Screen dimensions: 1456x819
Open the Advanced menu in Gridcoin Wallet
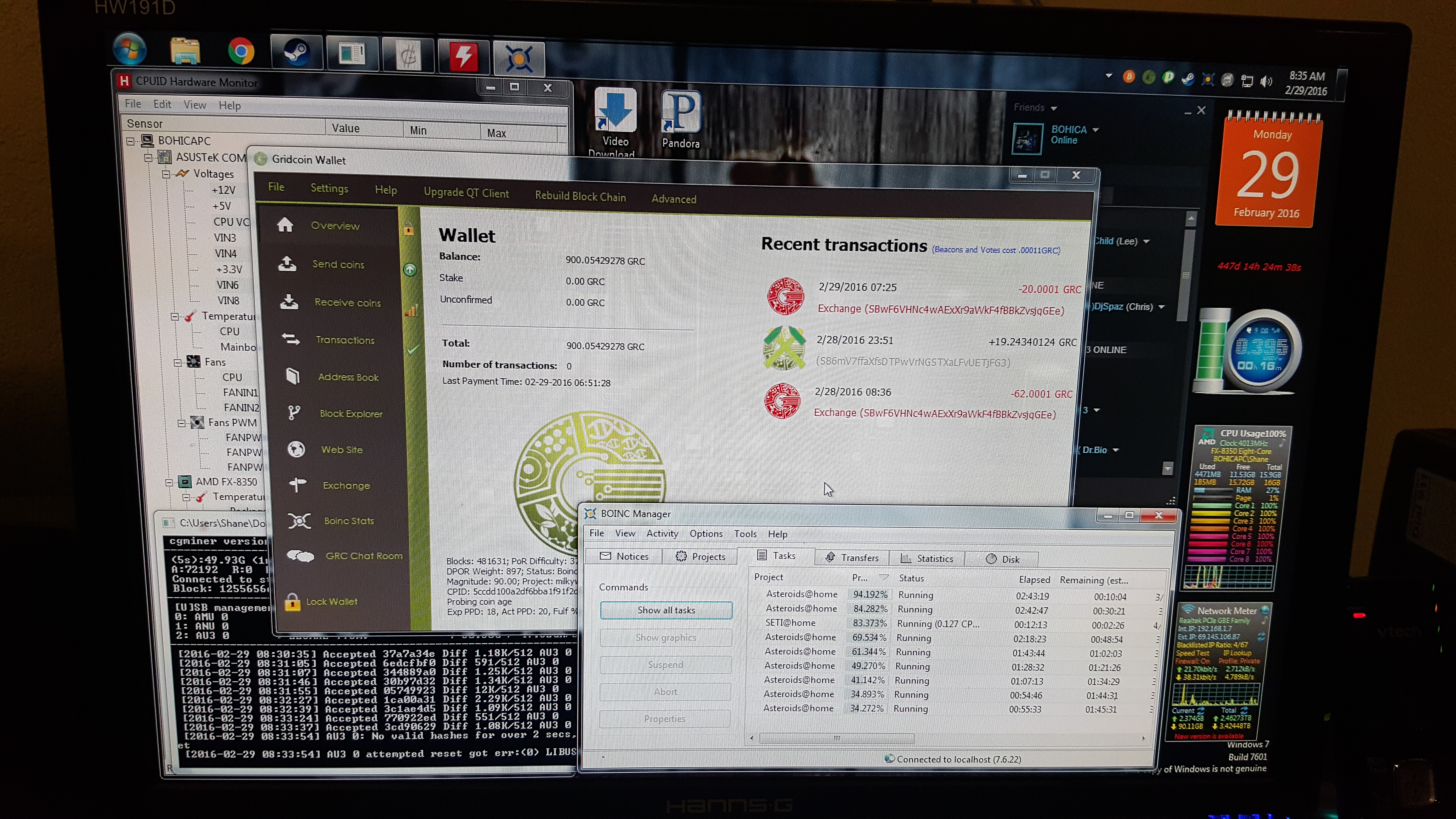pyautogui.click(x=674, y=199)
